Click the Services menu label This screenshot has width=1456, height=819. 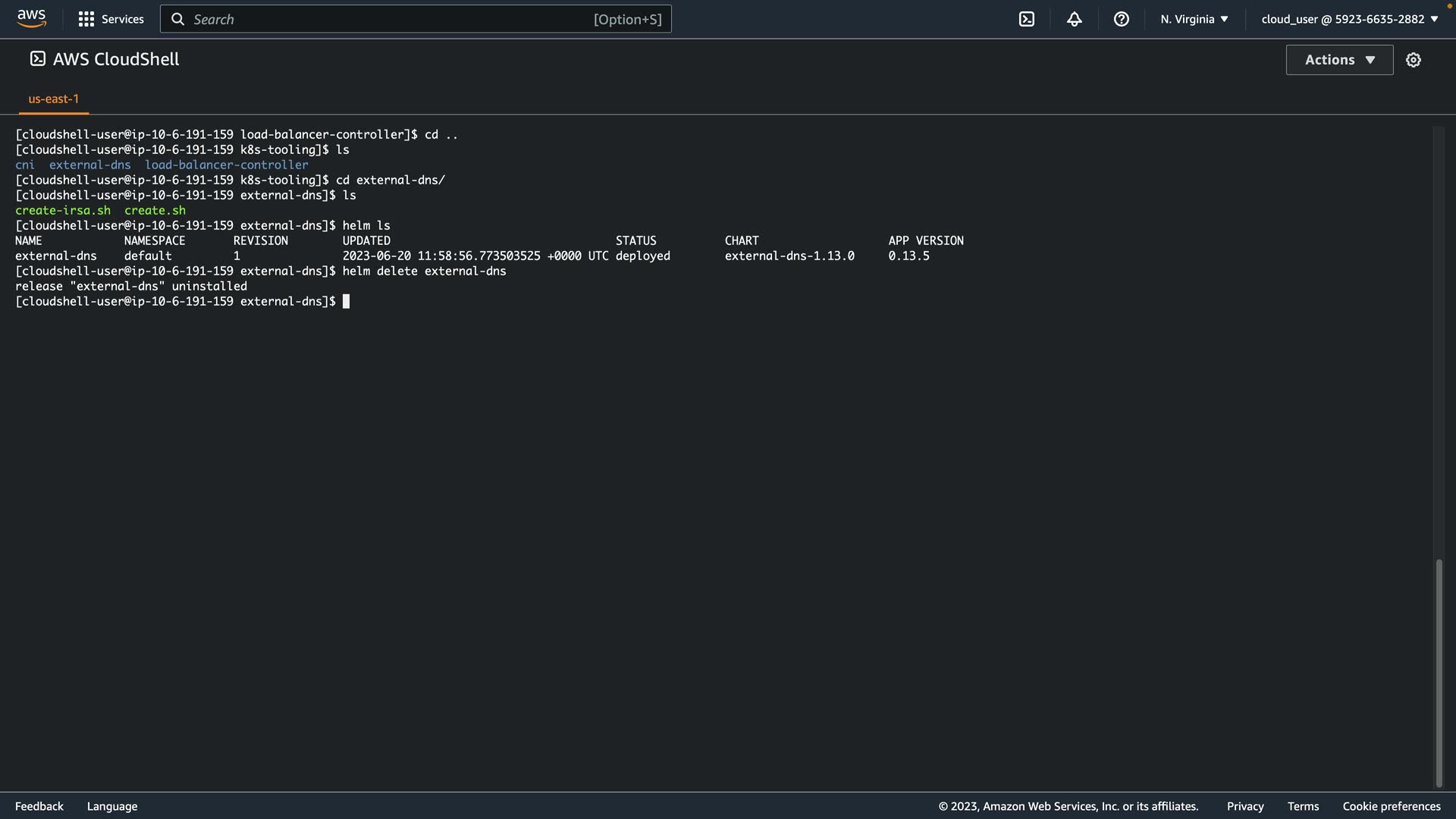point(122,19)
